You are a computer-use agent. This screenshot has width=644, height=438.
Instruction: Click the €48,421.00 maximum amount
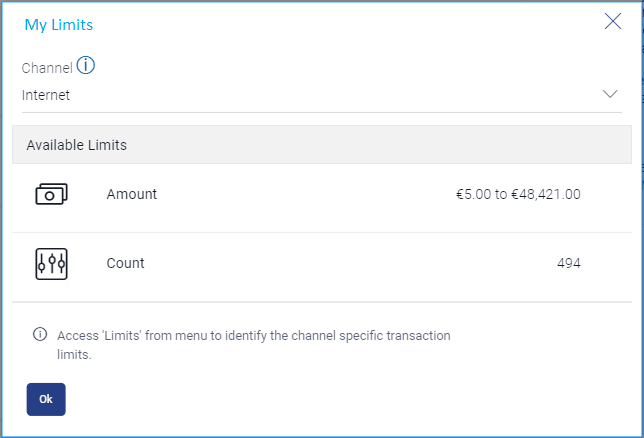pyautogui.click(x=546, y=195)
